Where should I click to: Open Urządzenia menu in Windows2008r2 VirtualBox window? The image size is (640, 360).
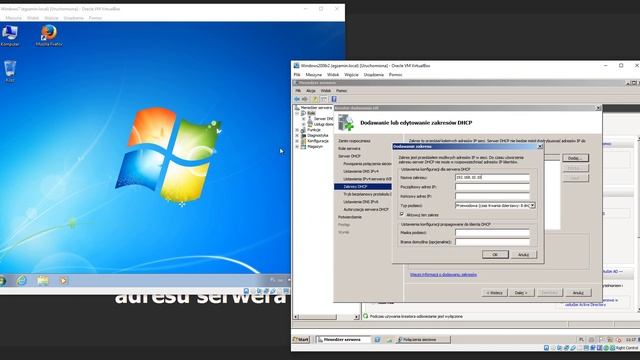[373, 75]
